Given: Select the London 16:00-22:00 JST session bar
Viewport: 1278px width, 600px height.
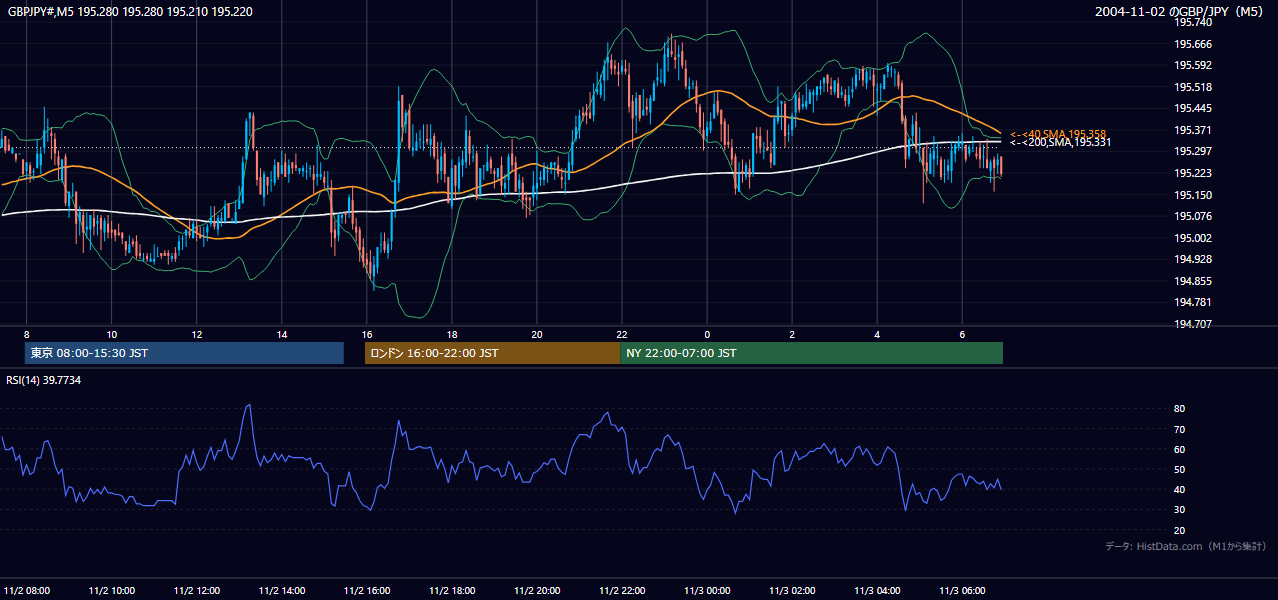Looking at the screenshot, I should pyautogui.click(x=492, y=353).
